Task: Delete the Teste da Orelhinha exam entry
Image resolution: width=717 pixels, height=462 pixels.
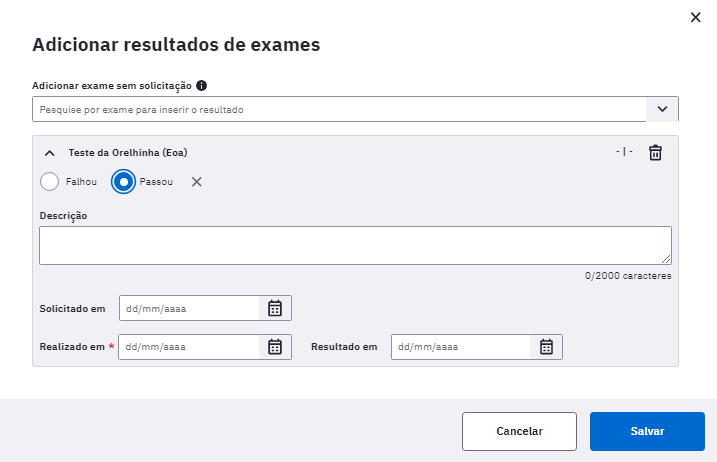Action: 655,152
